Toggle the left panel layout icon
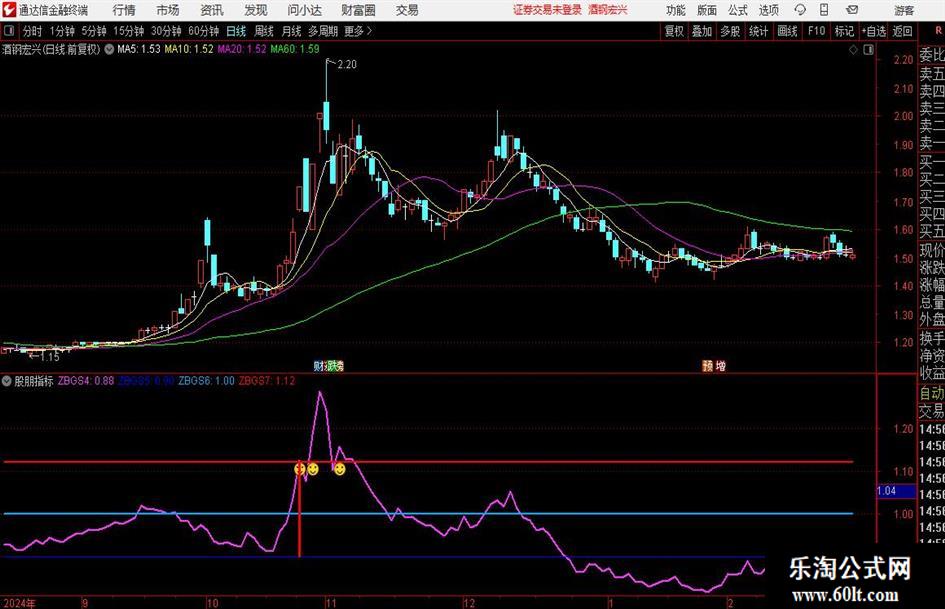This screenshot has width=945, height=609. [x=8, y=31]
